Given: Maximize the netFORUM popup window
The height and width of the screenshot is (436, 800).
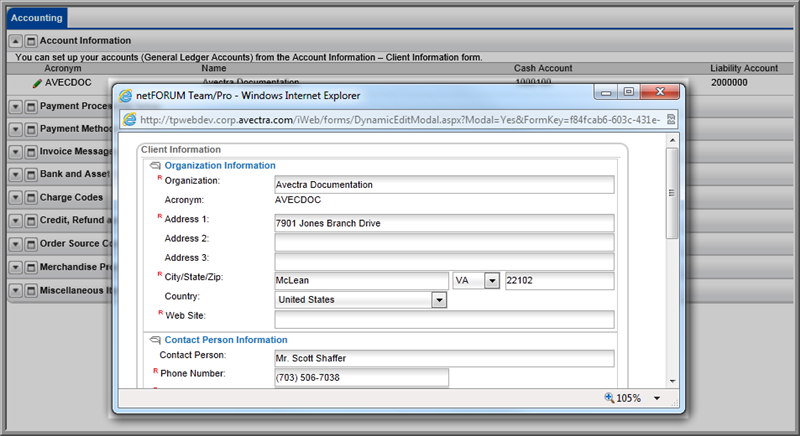Looking at the screenshot, I should click(x=629, y=92).
